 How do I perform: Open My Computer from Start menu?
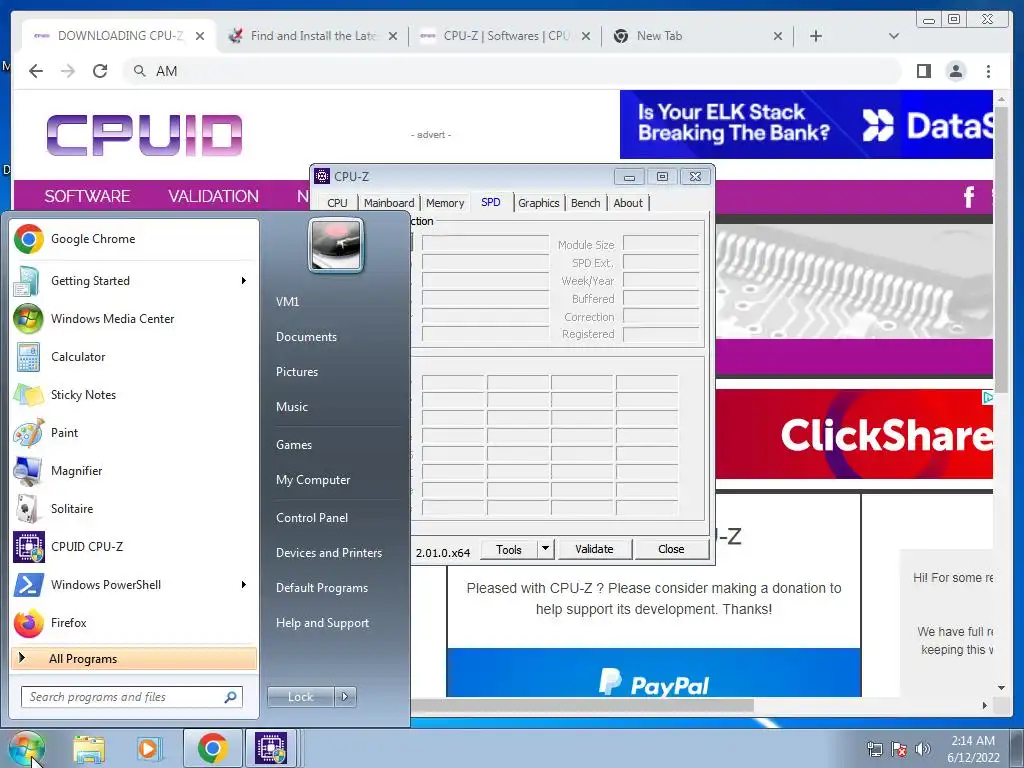(313, 480)
